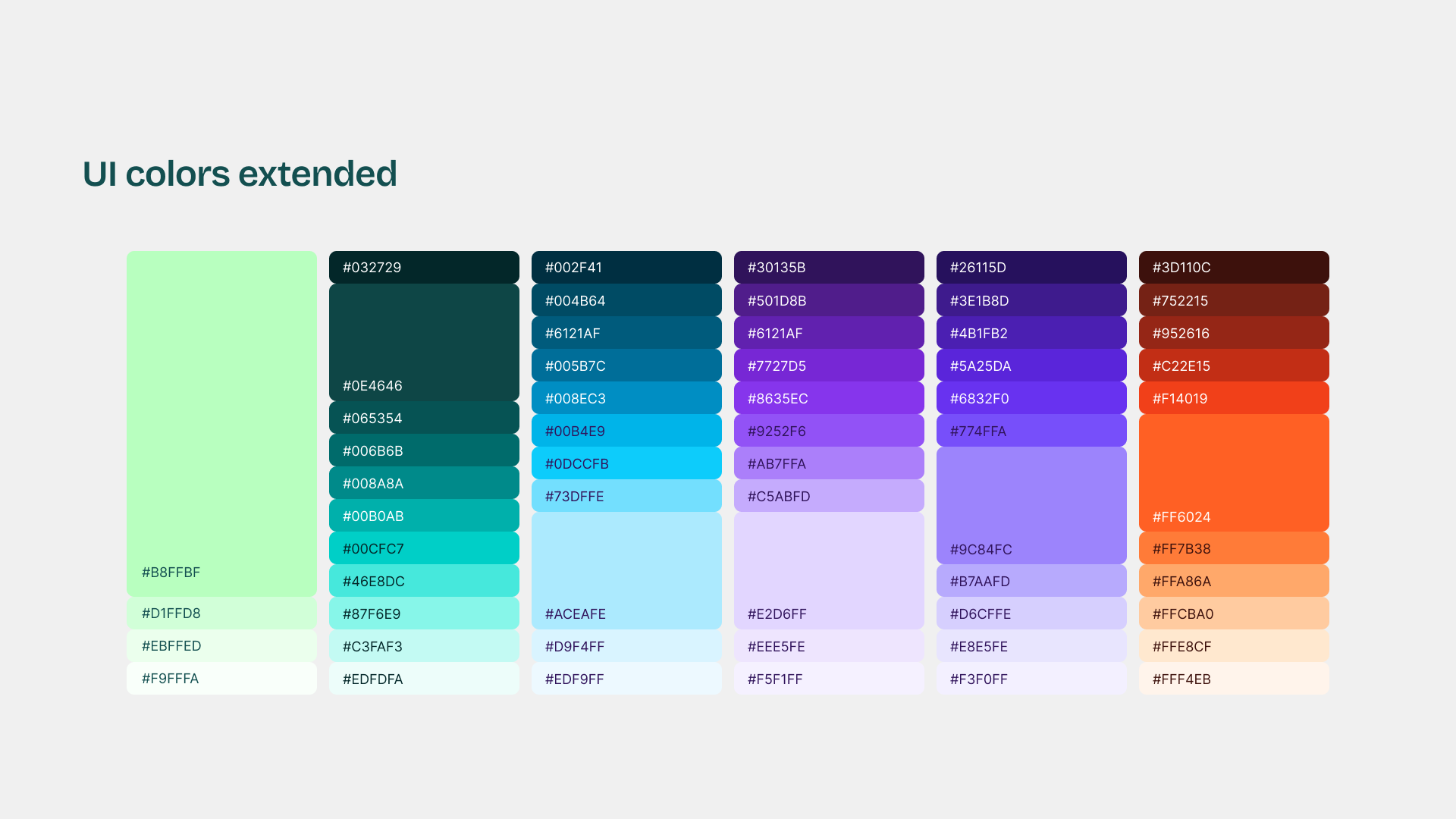Click the #032729 darkest teal swatch
The height and width of the screenshot is (819, 1456).
point(424,267)
